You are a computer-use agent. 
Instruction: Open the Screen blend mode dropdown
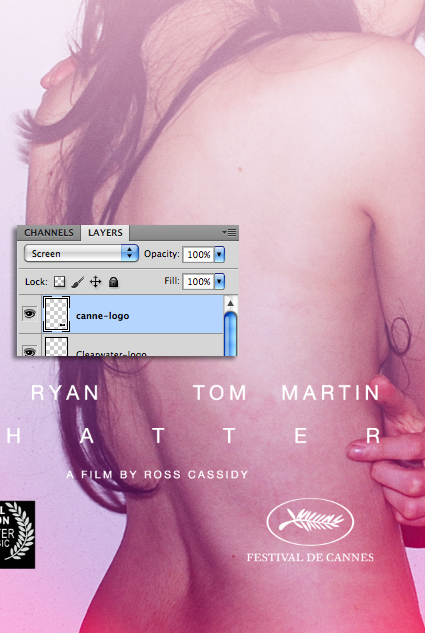tap(81, 254)
